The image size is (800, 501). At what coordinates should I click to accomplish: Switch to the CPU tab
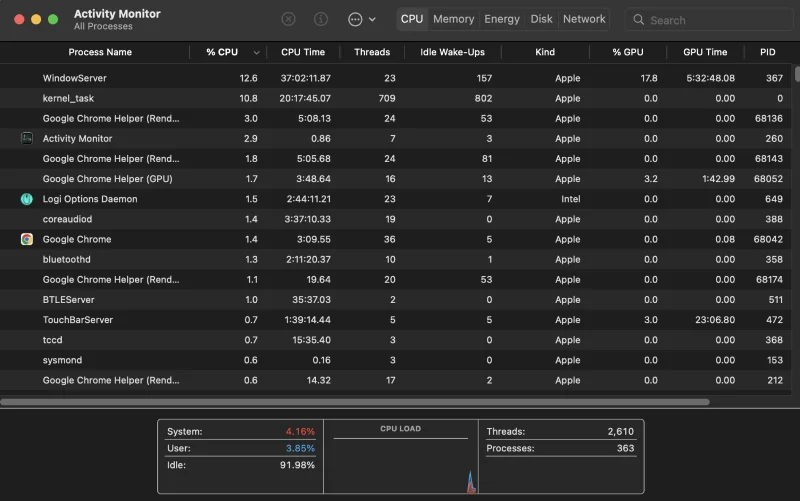412,19
